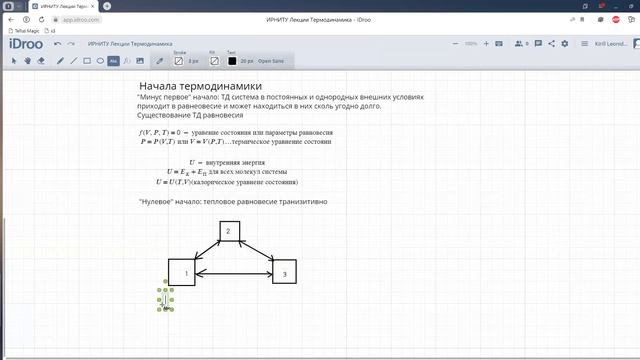The image size is (640, 360).
Task: Change the stroke width value
Action: (x=193, y=61)
